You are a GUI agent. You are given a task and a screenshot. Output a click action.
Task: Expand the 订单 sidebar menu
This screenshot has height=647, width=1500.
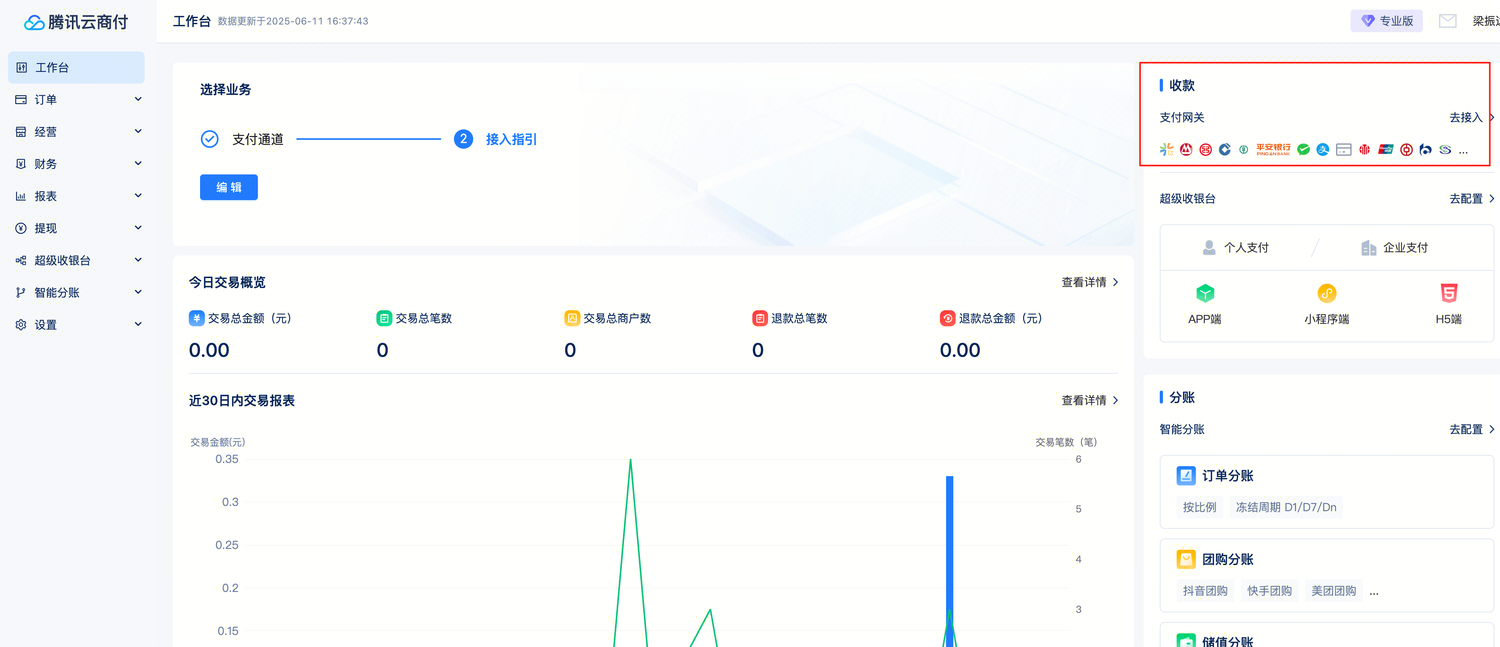[76, 100]
